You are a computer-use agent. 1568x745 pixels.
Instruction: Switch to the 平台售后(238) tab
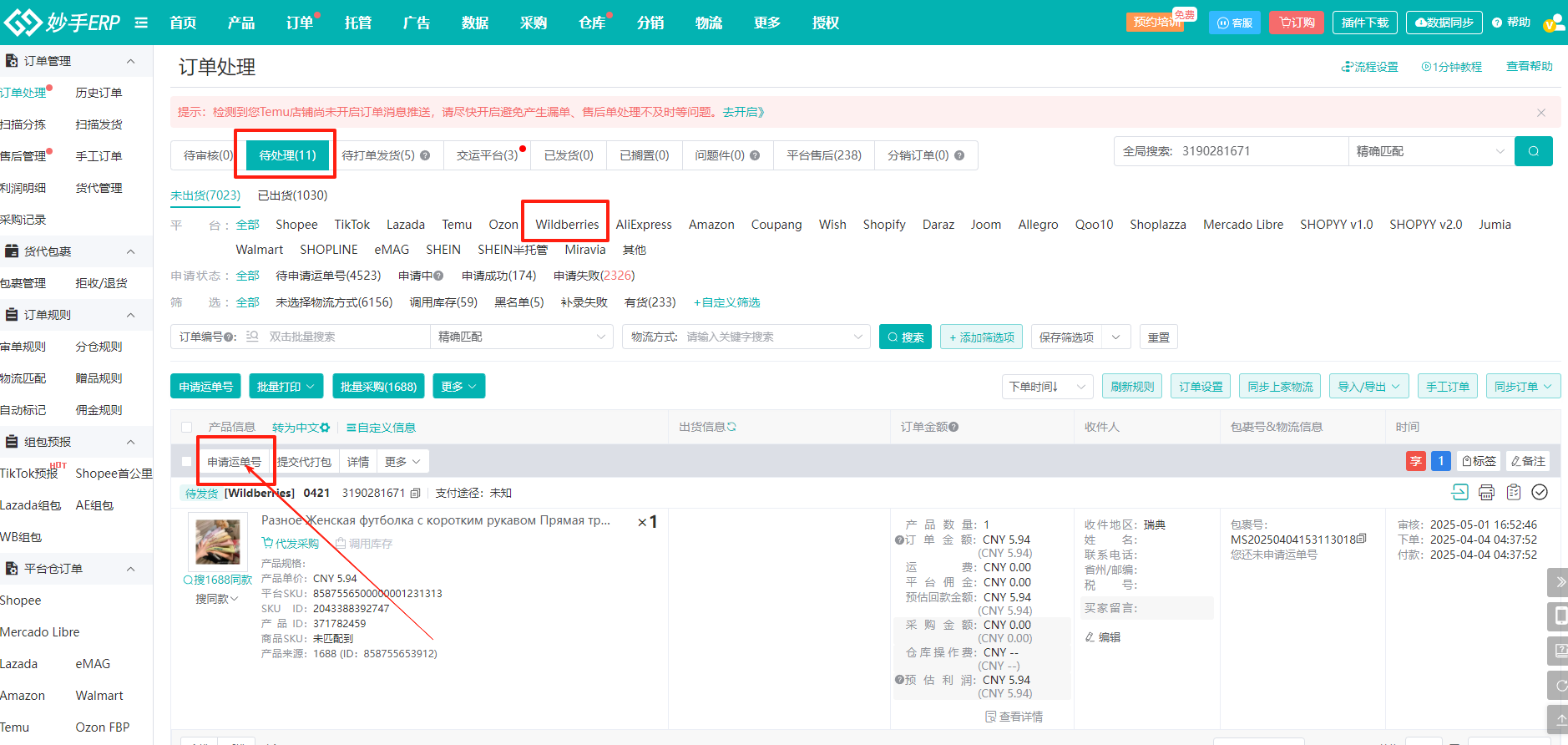point(824,155)
